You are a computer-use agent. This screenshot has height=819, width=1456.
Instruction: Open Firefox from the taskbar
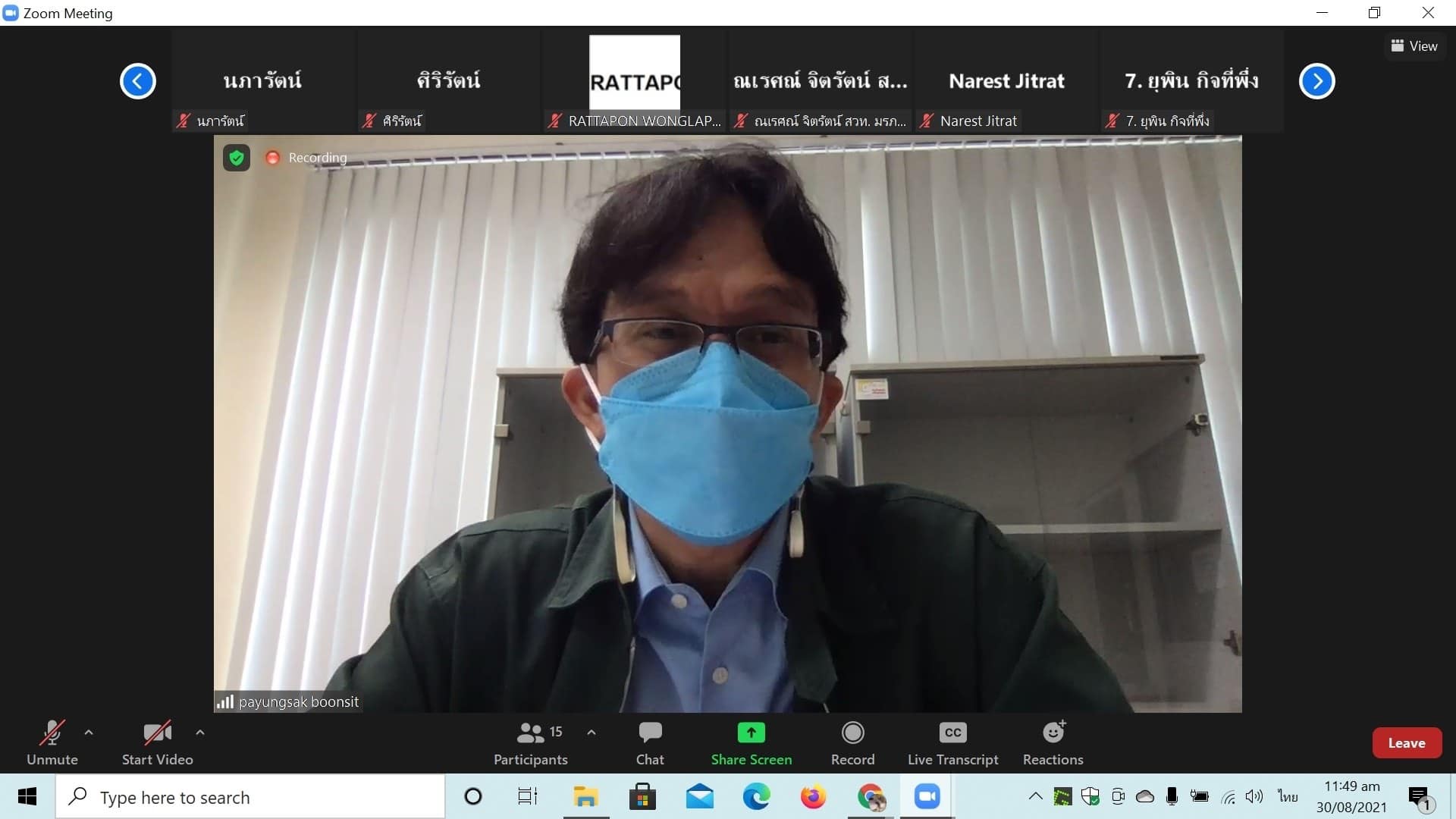click(x=813, y=797)
